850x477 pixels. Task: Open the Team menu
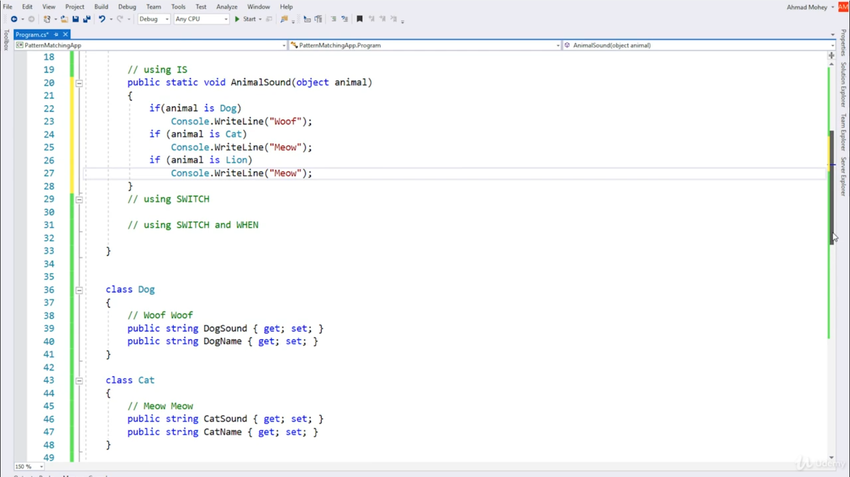[153, 7]
